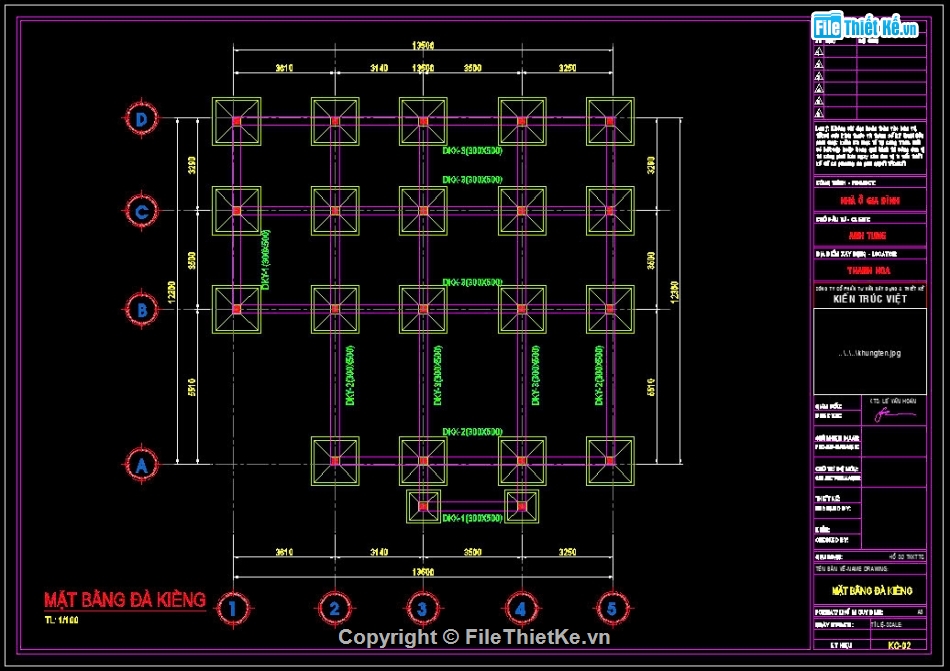Select the "3250" dimension above the plan
950x671 pixels.
(567, 68)
